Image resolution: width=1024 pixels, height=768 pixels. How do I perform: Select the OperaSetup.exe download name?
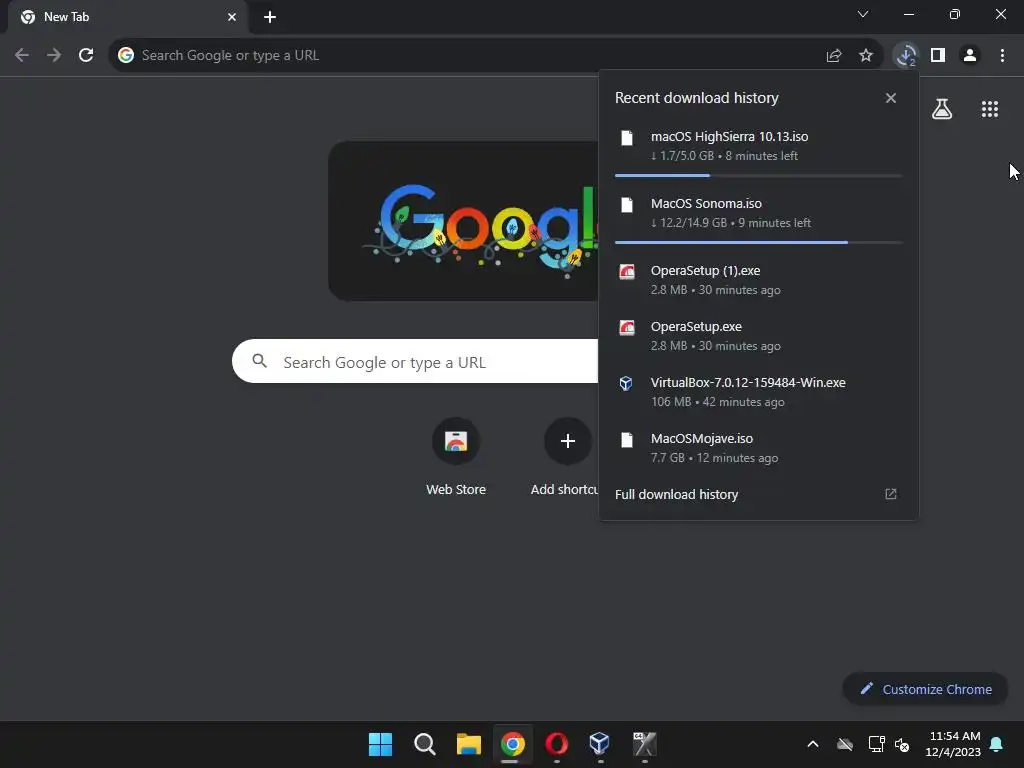tap(696, 327)
